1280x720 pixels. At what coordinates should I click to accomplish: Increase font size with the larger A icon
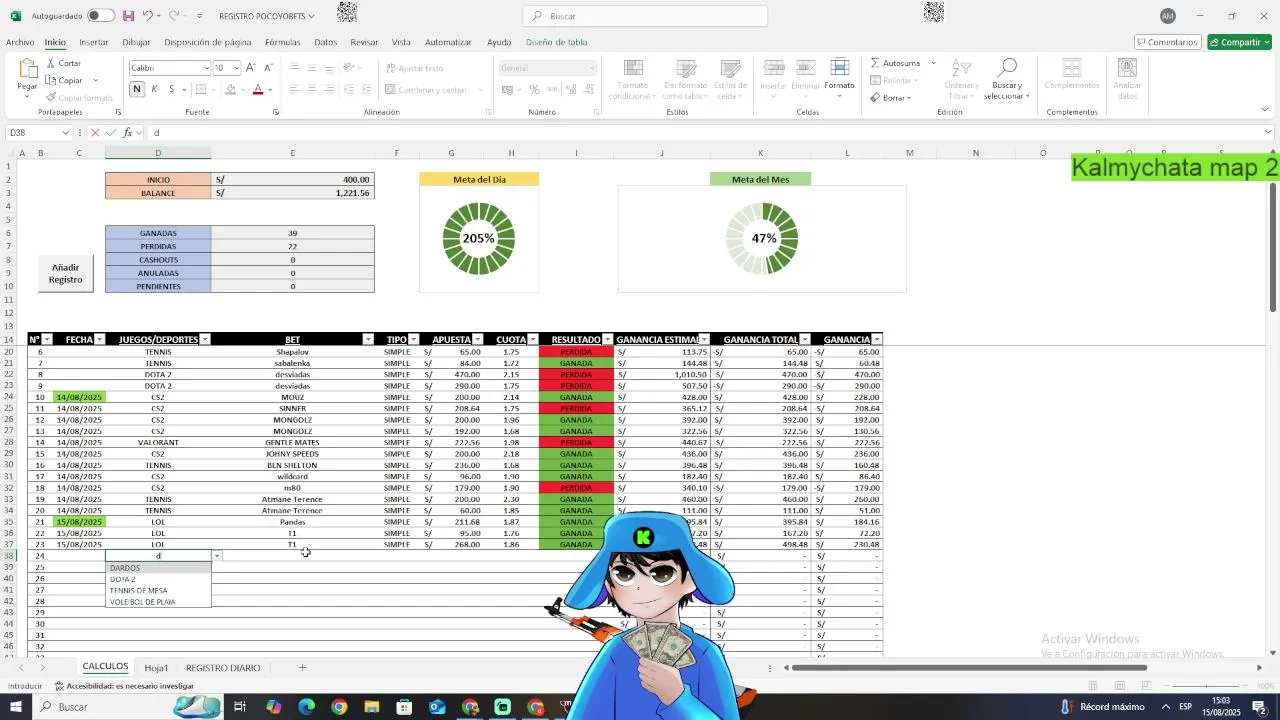pyautogui.click(x=251, y=68)
